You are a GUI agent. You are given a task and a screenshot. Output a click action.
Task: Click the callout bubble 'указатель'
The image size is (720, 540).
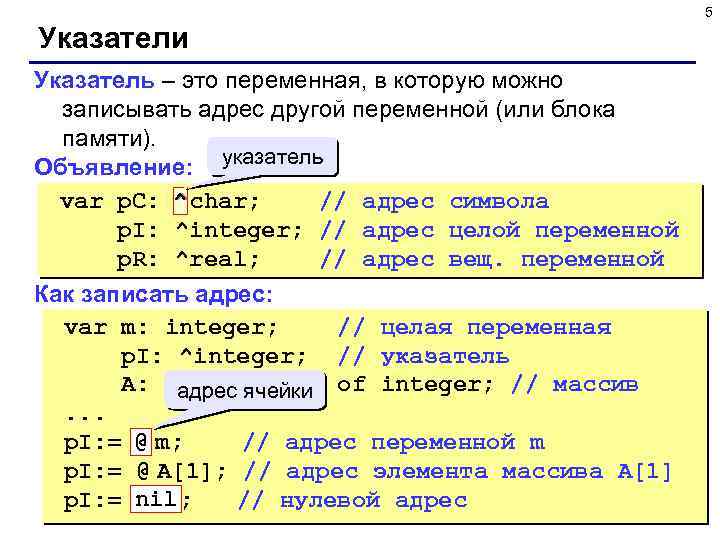[273, 157]
